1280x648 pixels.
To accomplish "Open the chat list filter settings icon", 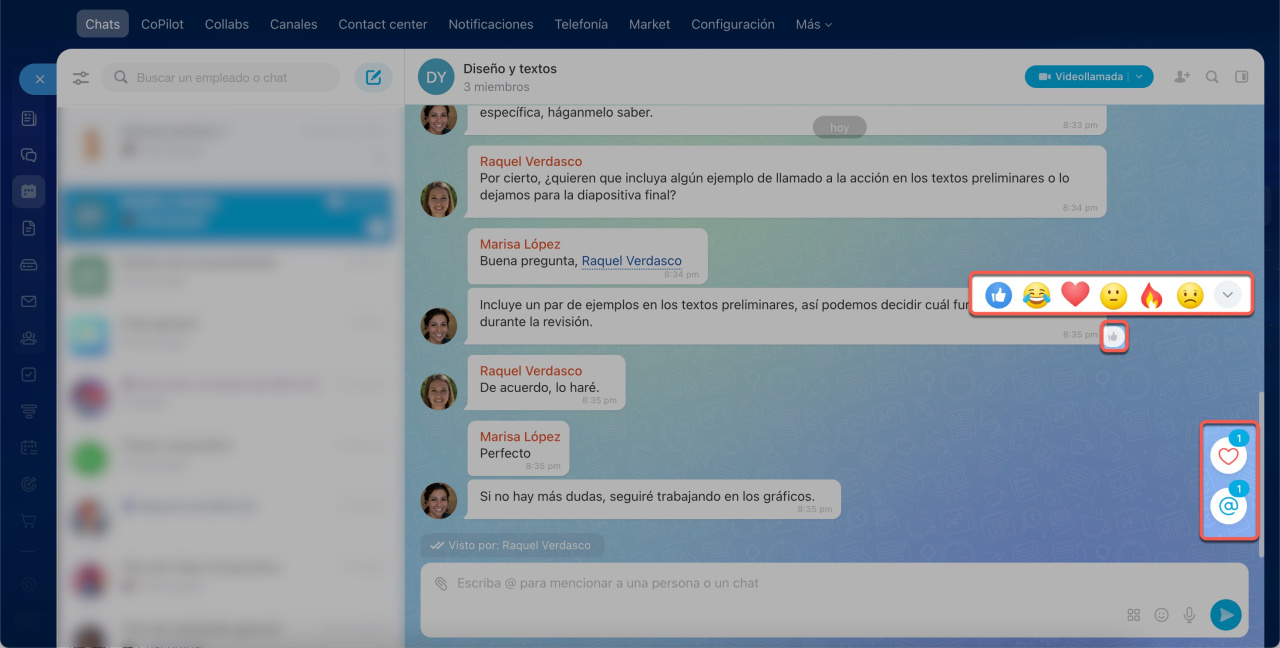I will tap(81, 77).
